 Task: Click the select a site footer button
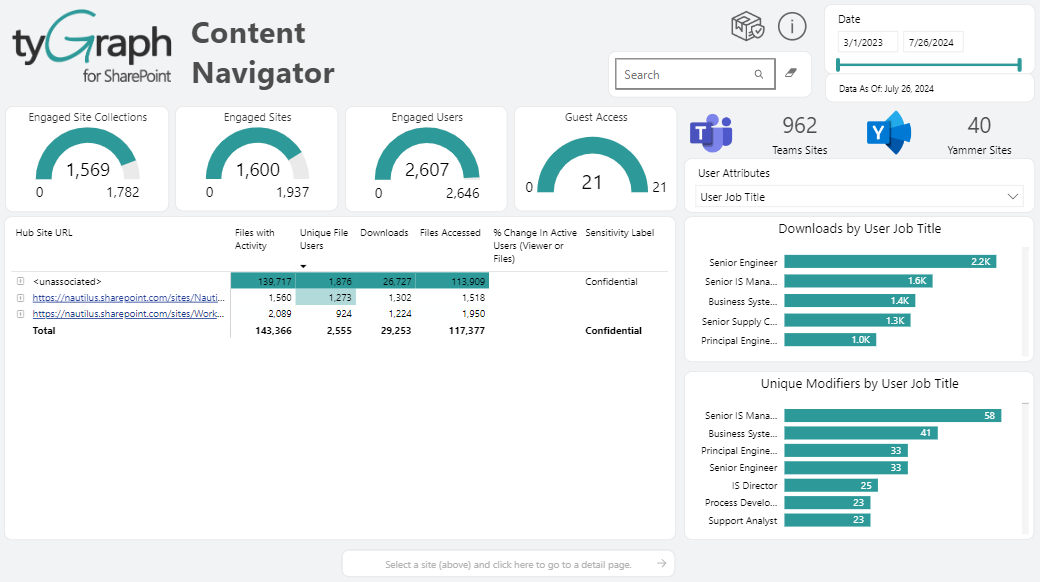[508, 563]
